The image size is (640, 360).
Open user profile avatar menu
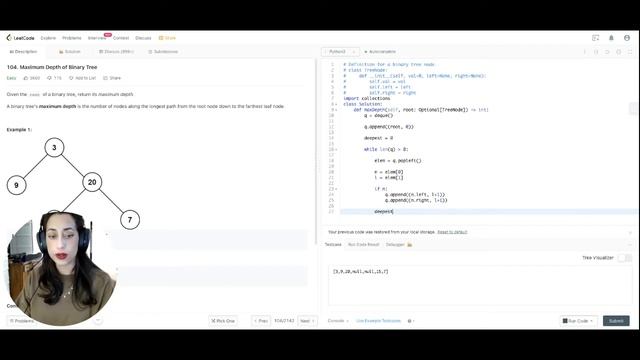click(627, 38)
